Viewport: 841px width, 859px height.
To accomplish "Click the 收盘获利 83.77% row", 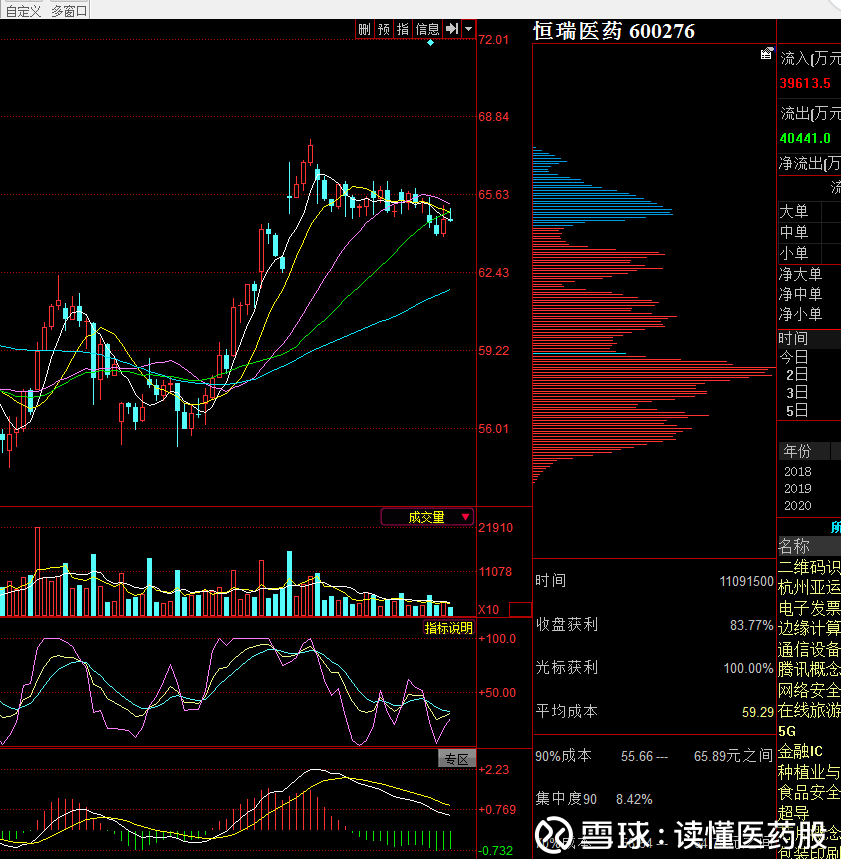I will click(x=654, y=625).
